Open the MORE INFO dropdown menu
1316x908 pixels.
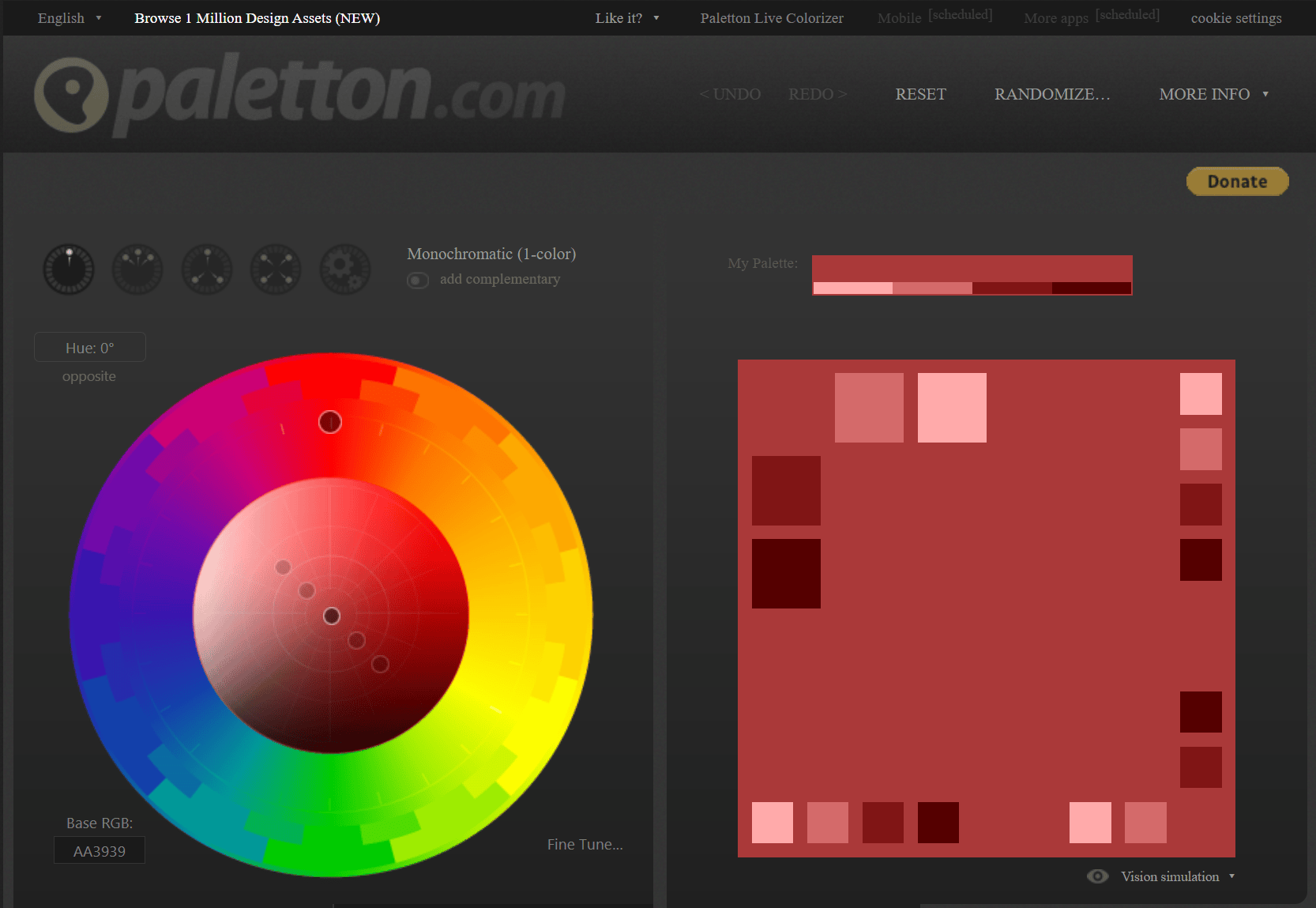1213,94
